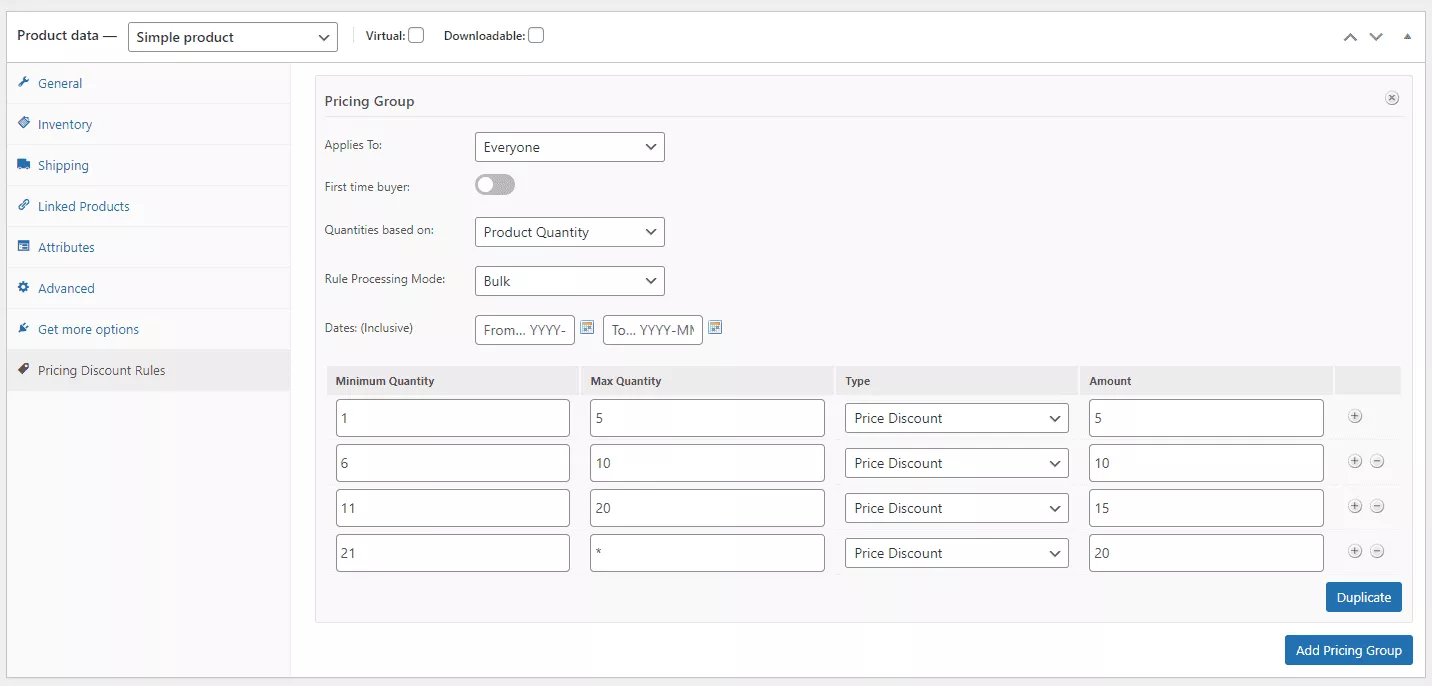Viewport: 1432px width, 686px height.
Task: Click the Duplicate button
Action: (1364, 597)
